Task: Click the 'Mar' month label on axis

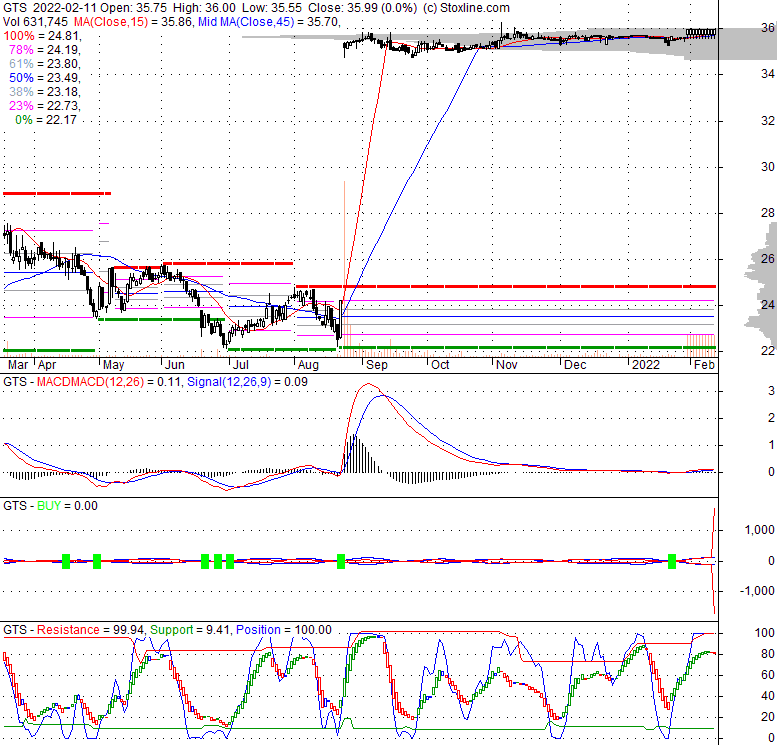Action: [18, 365]
